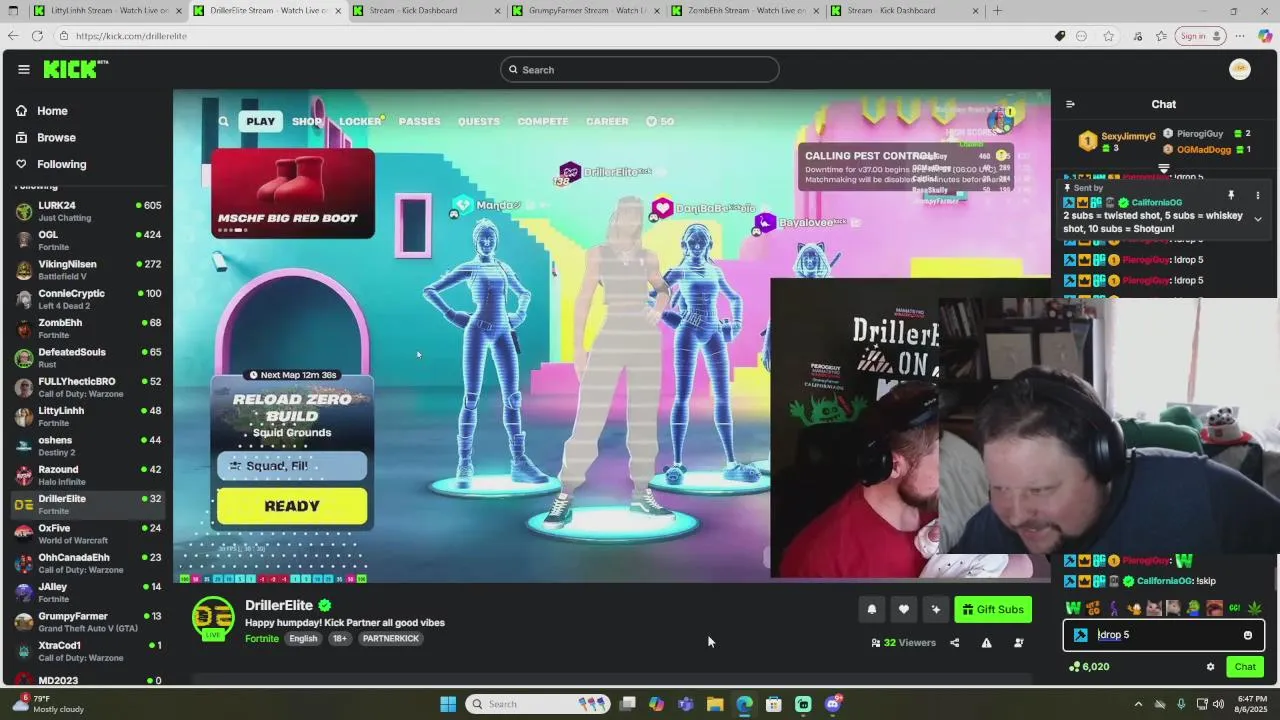Viewport: 1280px width, 720px height.
Task: Open the Kick hamburger sidebar menu
Action: [24, 69]
